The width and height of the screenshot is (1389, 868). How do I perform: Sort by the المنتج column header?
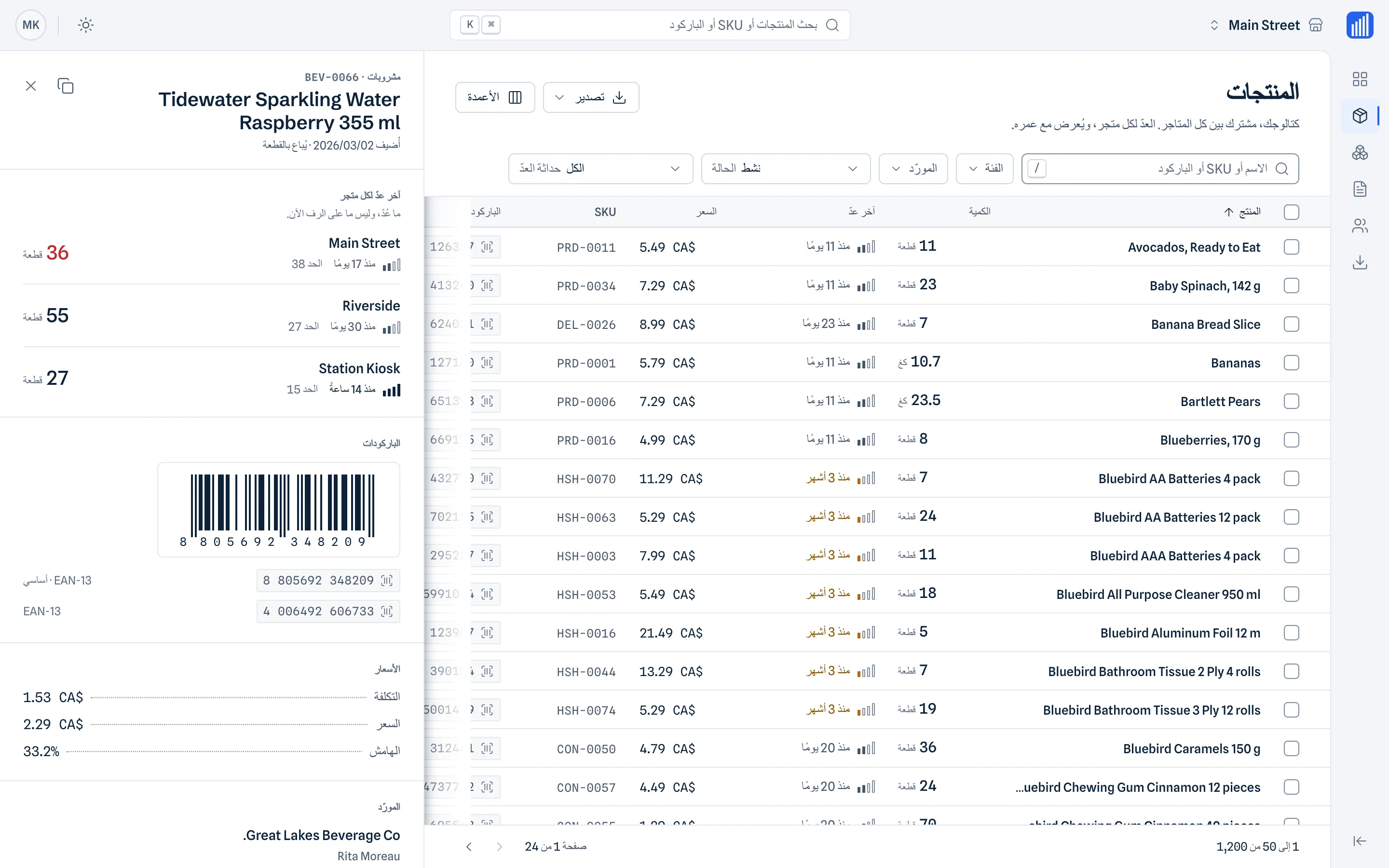(1243, 212)
